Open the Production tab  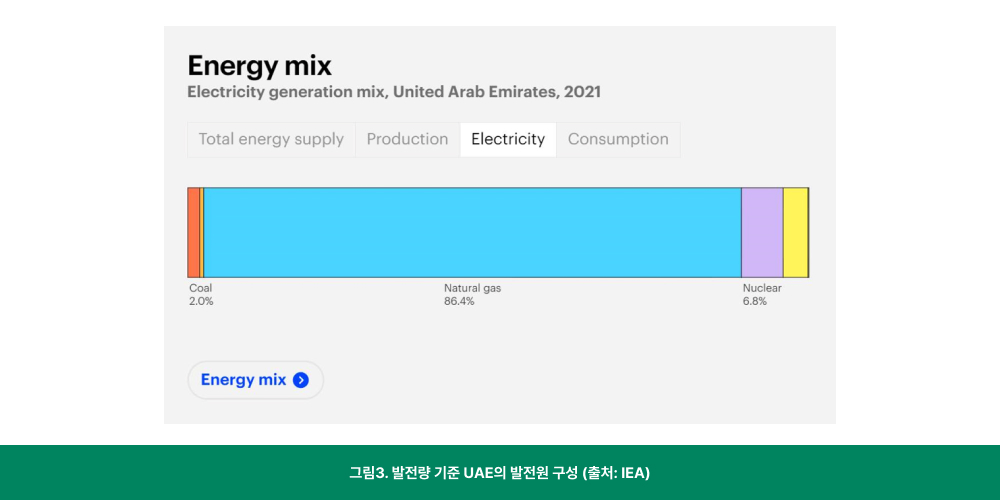(408, 139)
